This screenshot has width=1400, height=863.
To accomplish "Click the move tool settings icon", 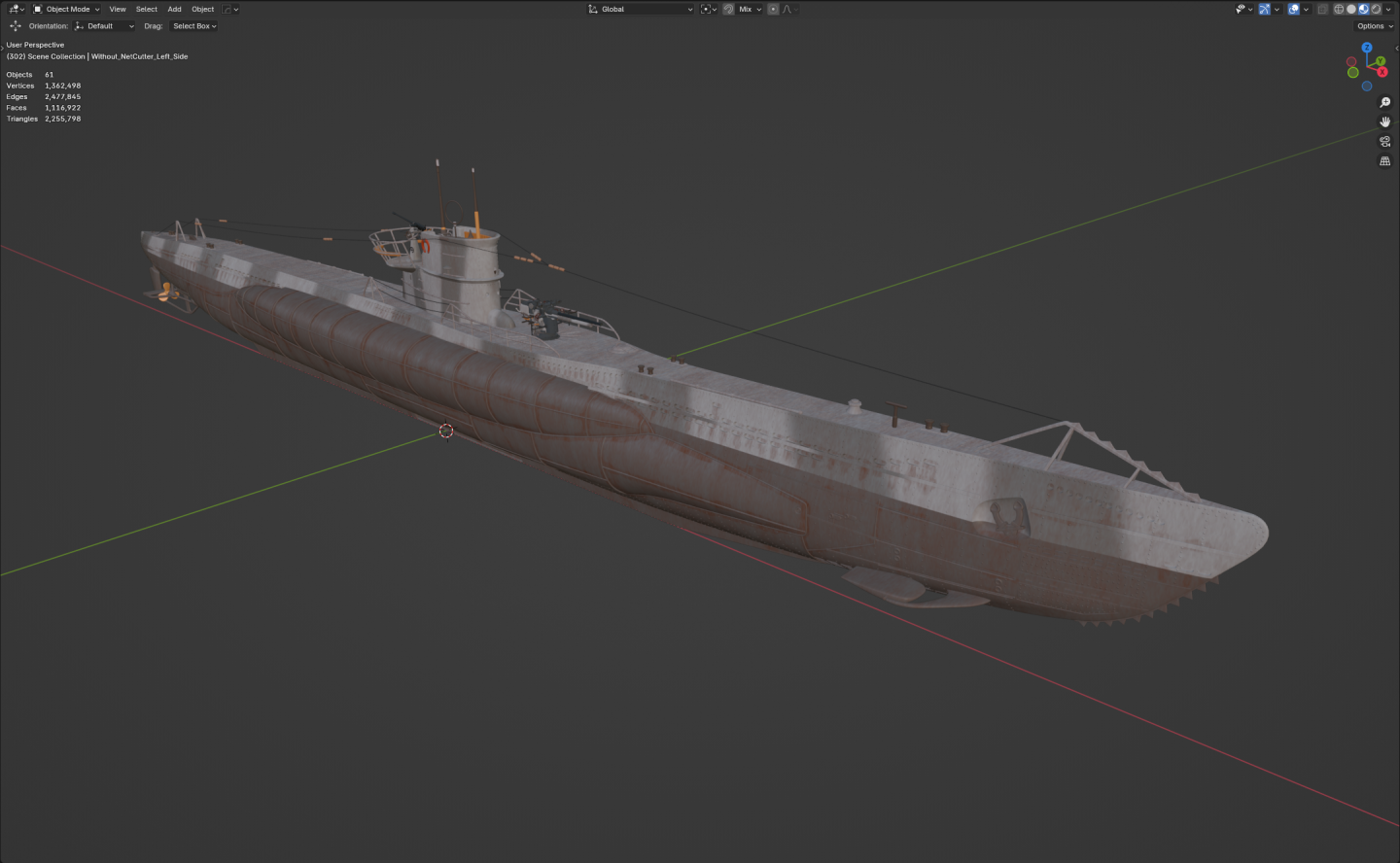I will point(15,26).
